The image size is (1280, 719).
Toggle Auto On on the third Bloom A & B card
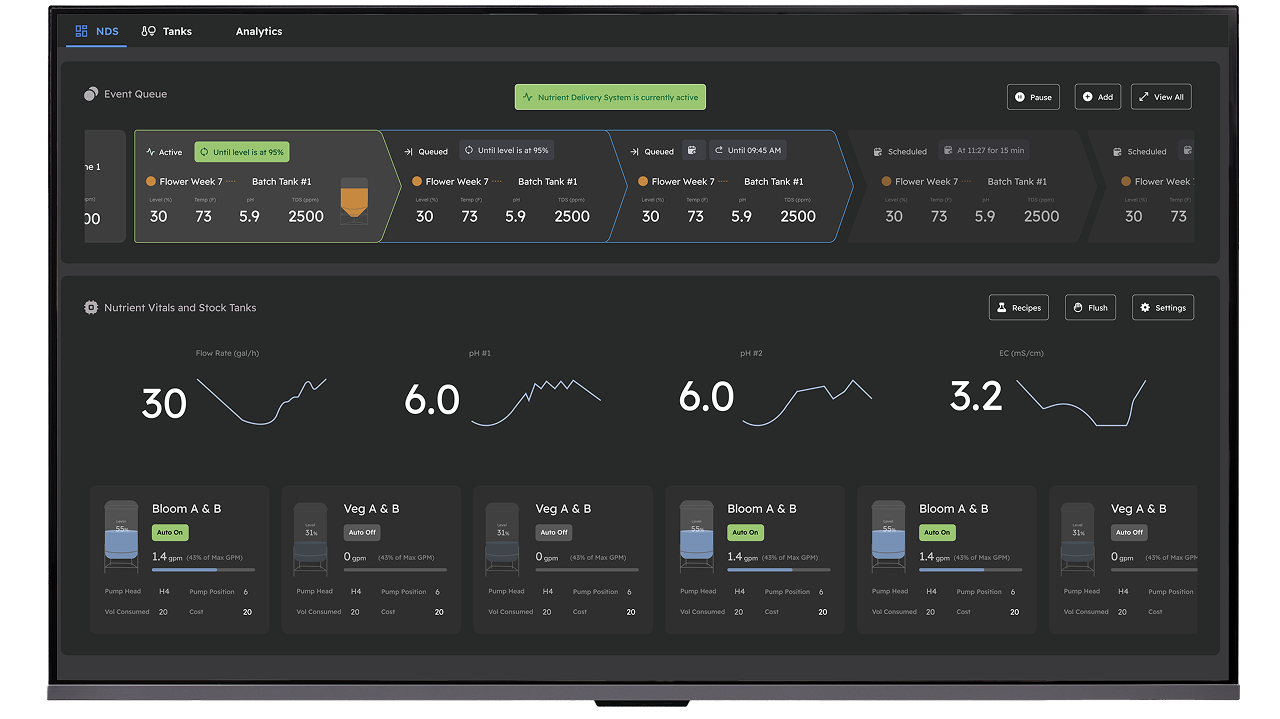click(937, 533)
